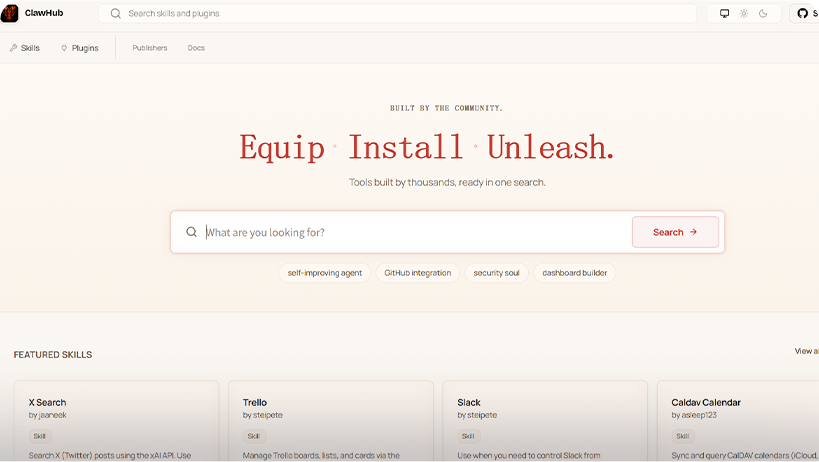
Task: Open the Plugins tab
Action: tap(79, 48)
